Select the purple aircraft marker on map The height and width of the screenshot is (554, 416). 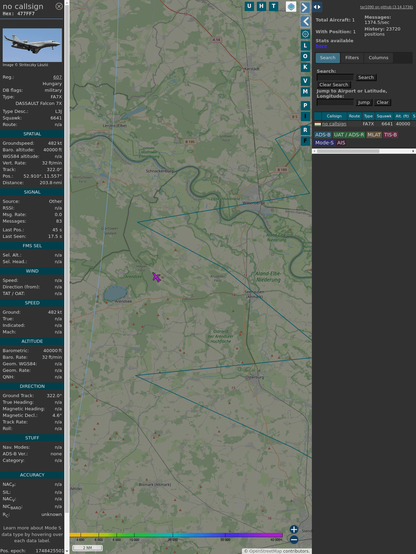point(156,277)
